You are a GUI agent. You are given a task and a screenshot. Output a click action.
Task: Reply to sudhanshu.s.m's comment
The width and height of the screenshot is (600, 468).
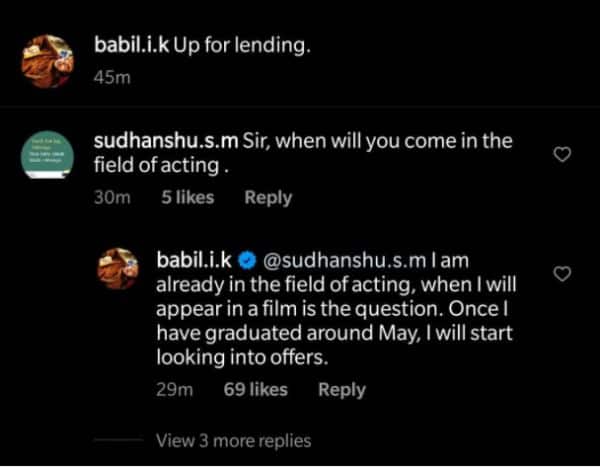click(268, 197)
